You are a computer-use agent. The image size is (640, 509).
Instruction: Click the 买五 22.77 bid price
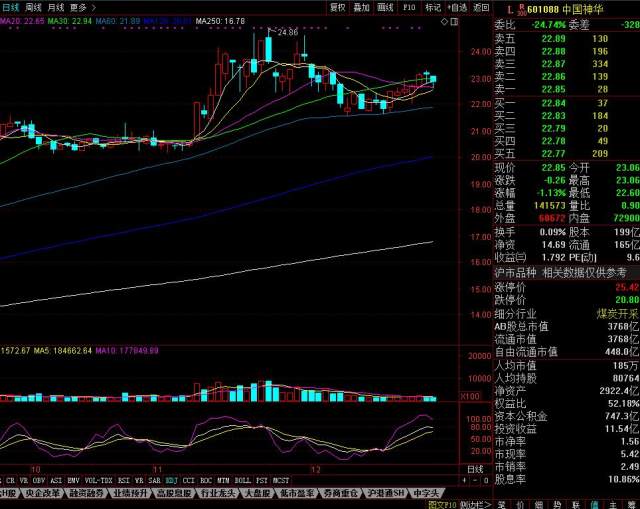click(553, 153)
